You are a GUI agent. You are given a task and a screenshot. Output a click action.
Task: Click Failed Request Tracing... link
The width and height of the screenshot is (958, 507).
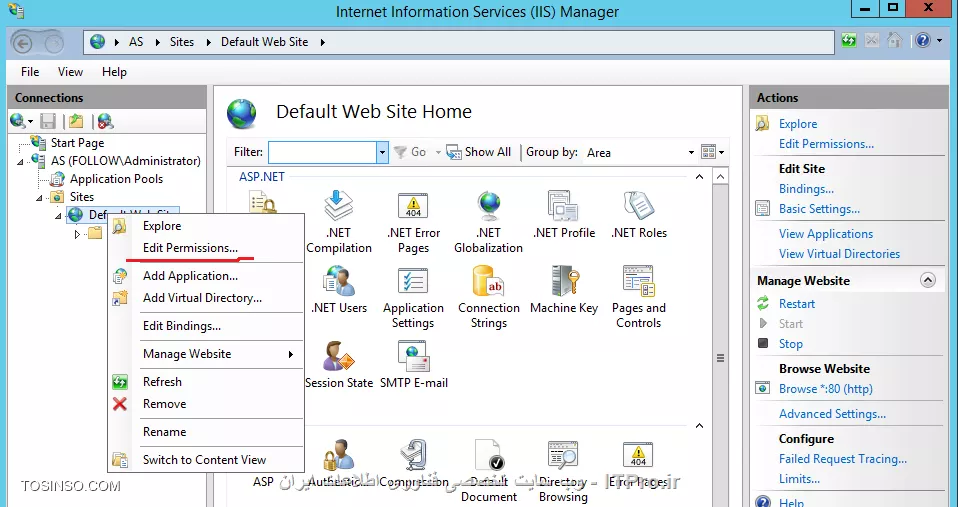point(843,459)
